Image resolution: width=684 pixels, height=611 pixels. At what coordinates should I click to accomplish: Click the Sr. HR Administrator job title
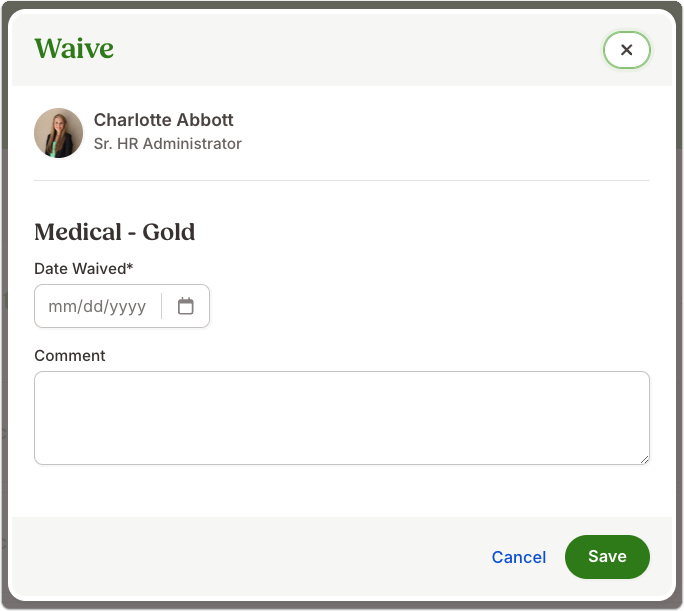pos(168,143)
